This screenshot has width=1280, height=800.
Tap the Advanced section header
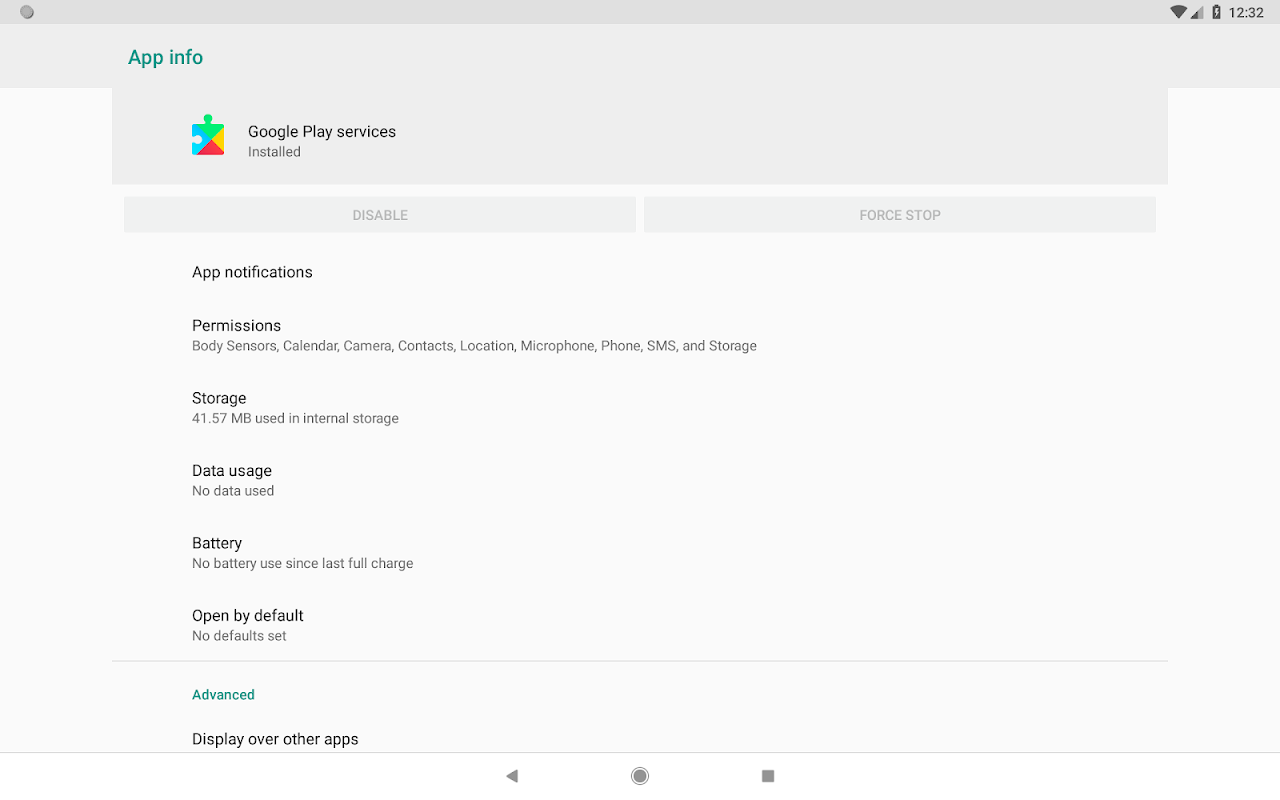click(223, 694)
